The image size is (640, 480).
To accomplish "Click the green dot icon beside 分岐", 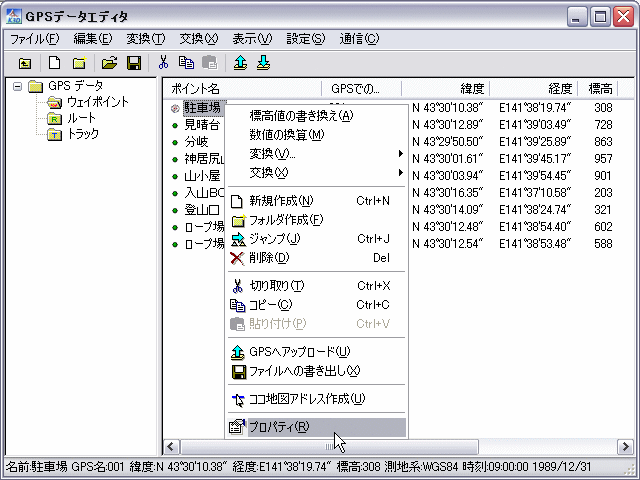I will click(x=175, y=142).
